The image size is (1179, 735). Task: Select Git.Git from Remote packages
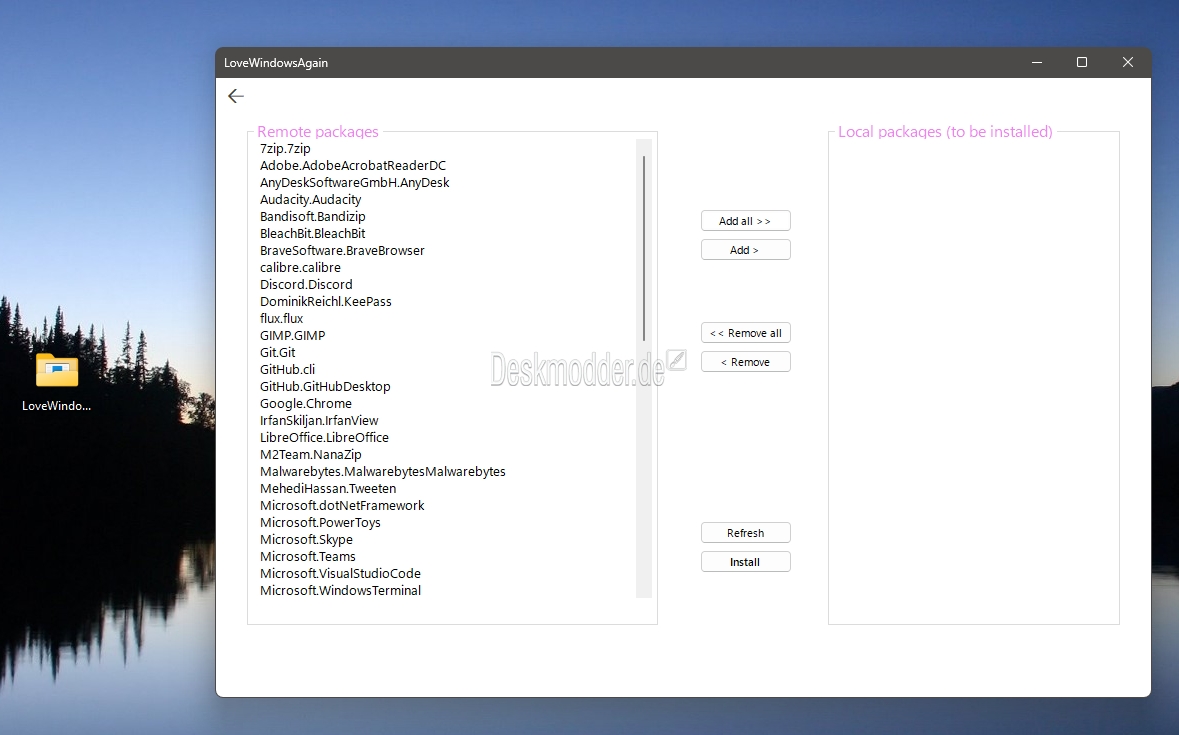click(x=277, y=352)
